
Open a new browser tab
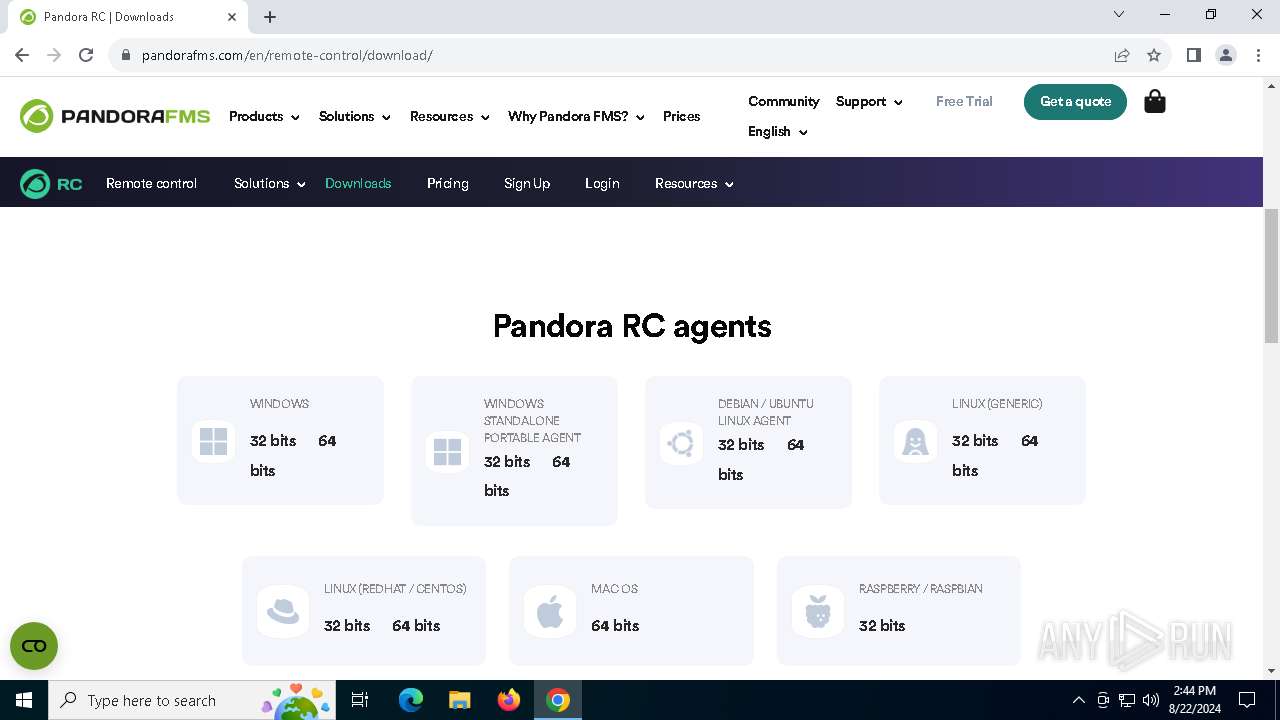coord(270,17)
